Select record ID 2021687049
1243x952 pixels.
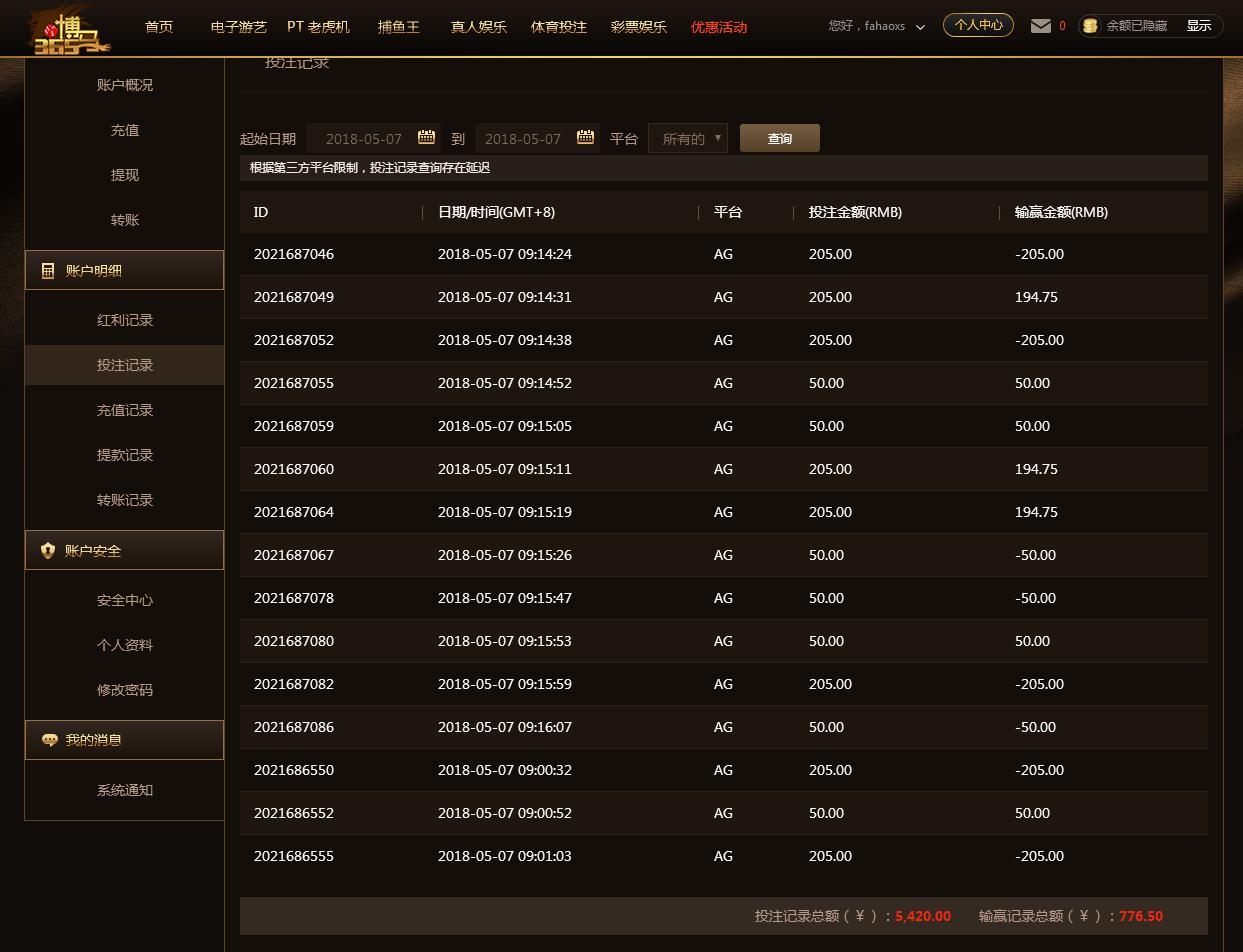pos(294,297)
